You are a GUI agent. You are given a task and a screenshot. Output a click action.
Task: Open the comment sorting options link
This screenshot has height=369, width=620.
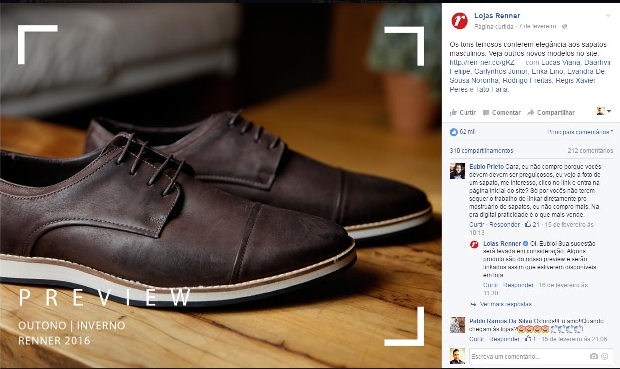tap(580, 132)
